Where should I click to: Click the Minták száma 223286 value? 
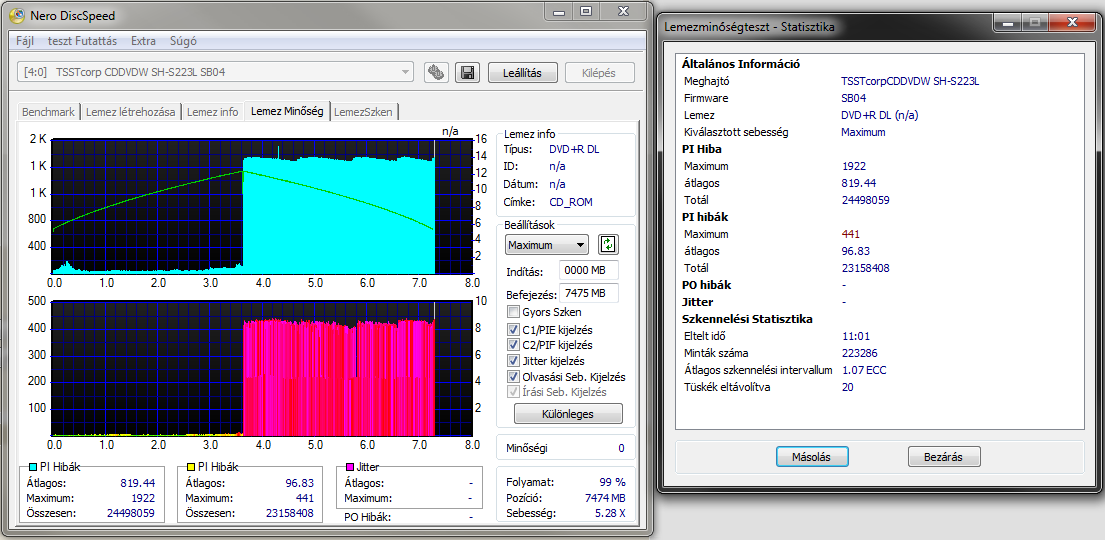tap(859, 352)
